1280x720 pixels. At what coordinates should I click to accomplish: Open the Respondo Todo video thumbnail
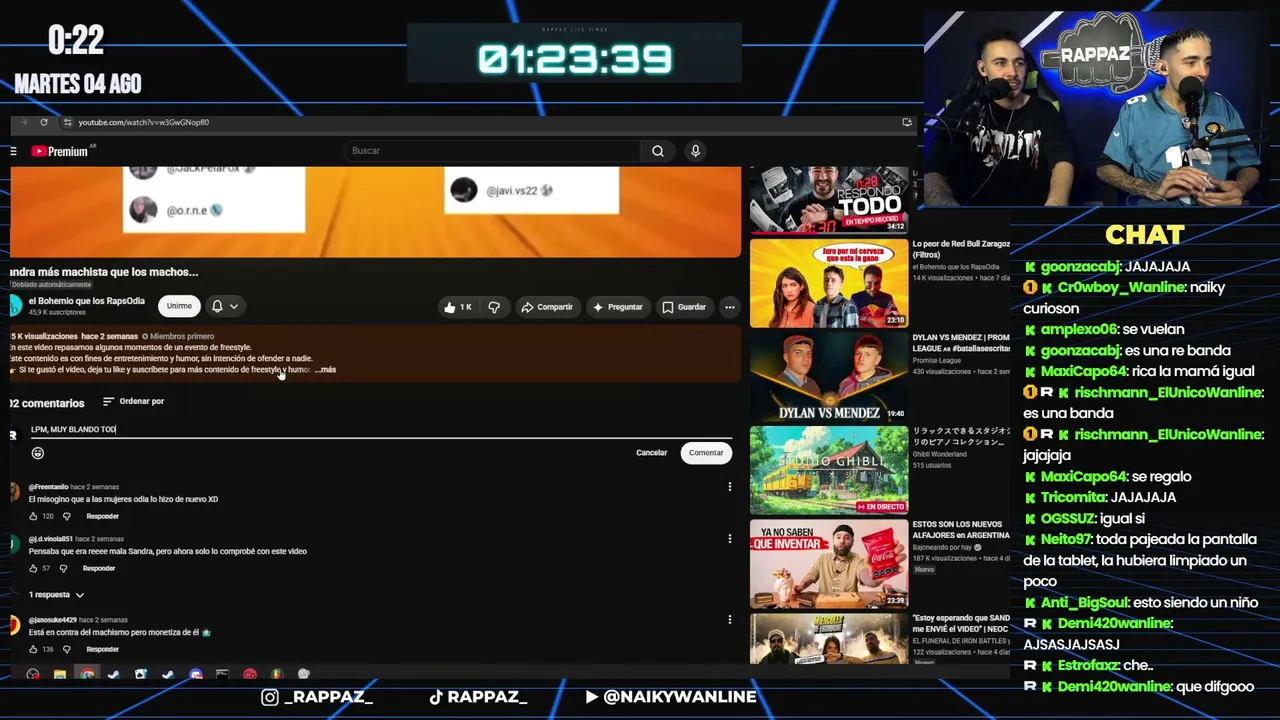pyautogui.click(x=829, y=200)
